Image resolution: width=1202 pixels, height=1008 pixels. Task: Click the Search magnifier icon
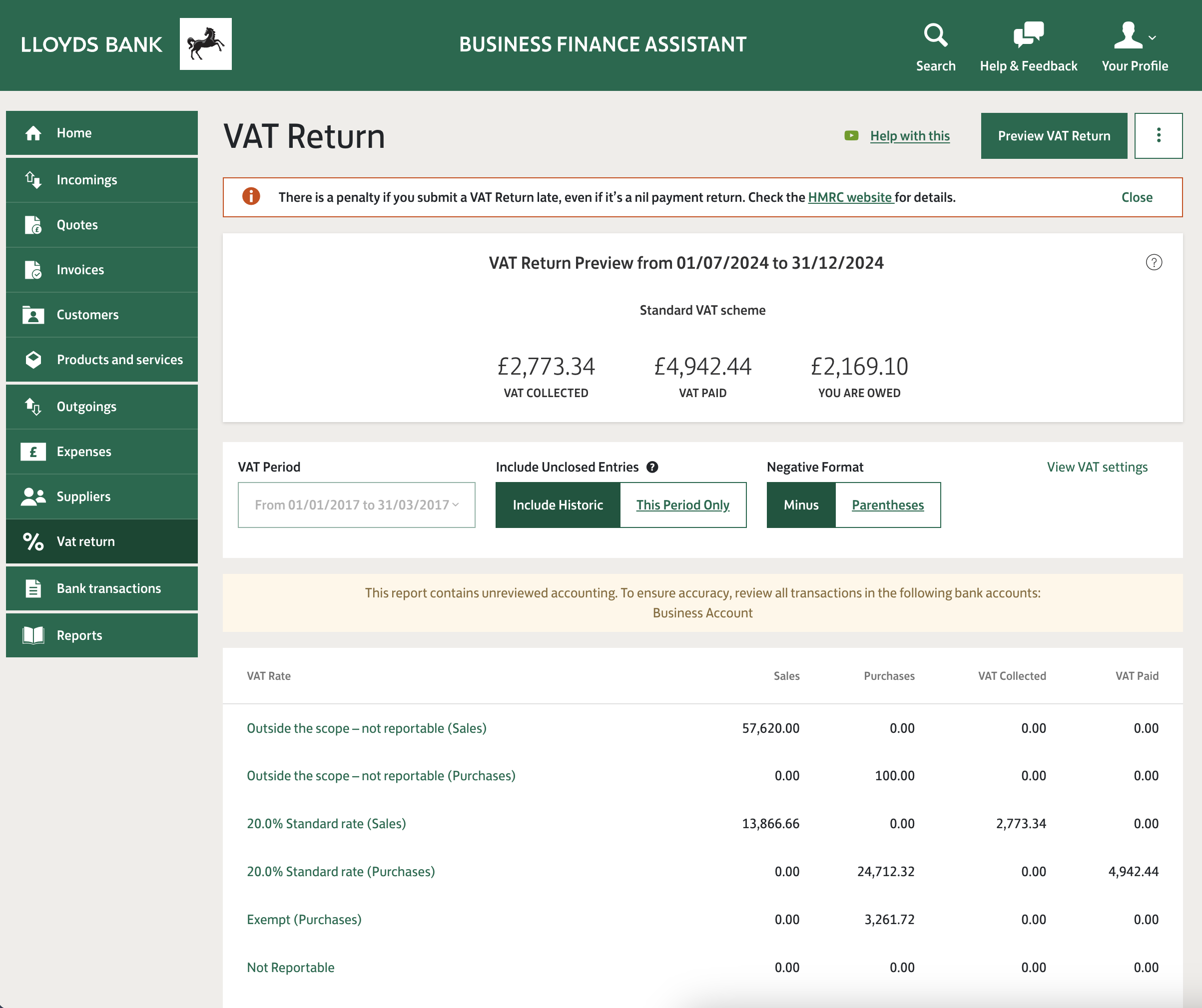pyautogui.click(x=935, y=35)
